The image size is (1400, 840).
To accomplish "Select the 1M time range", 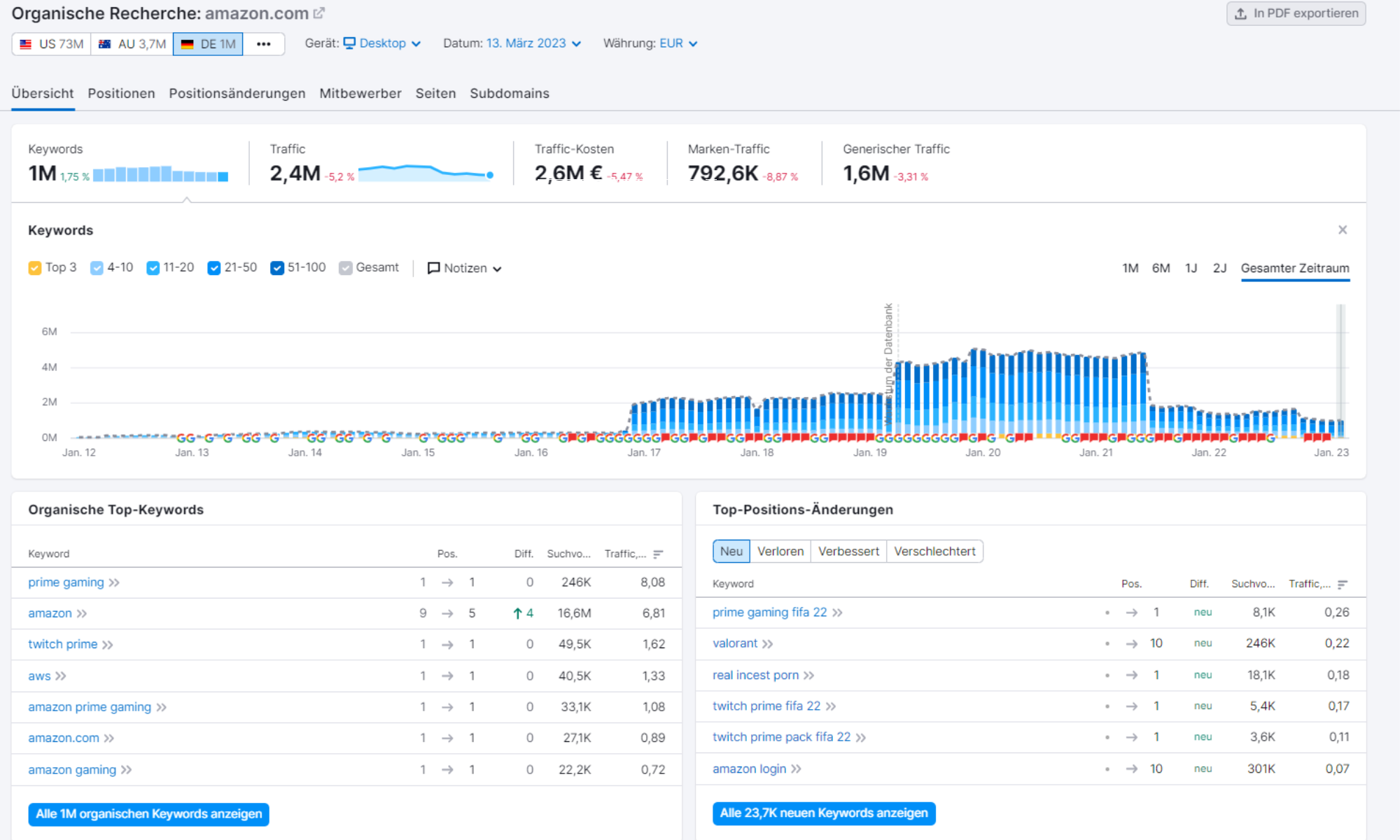I will tap(1130, 268).
